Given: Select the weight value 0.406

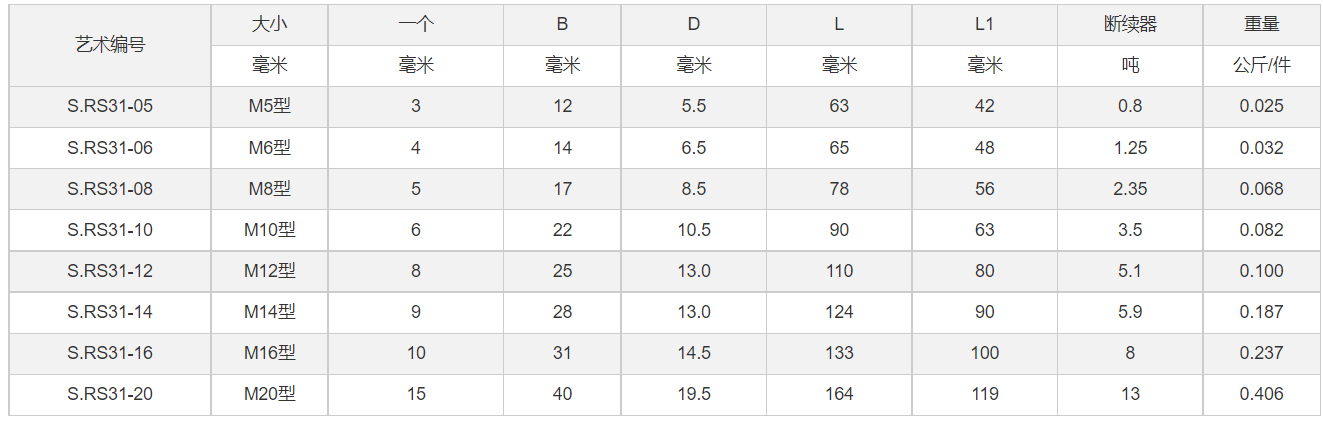Looking at the screenshot, I should pyautogui.click(x=1261, y=394).
